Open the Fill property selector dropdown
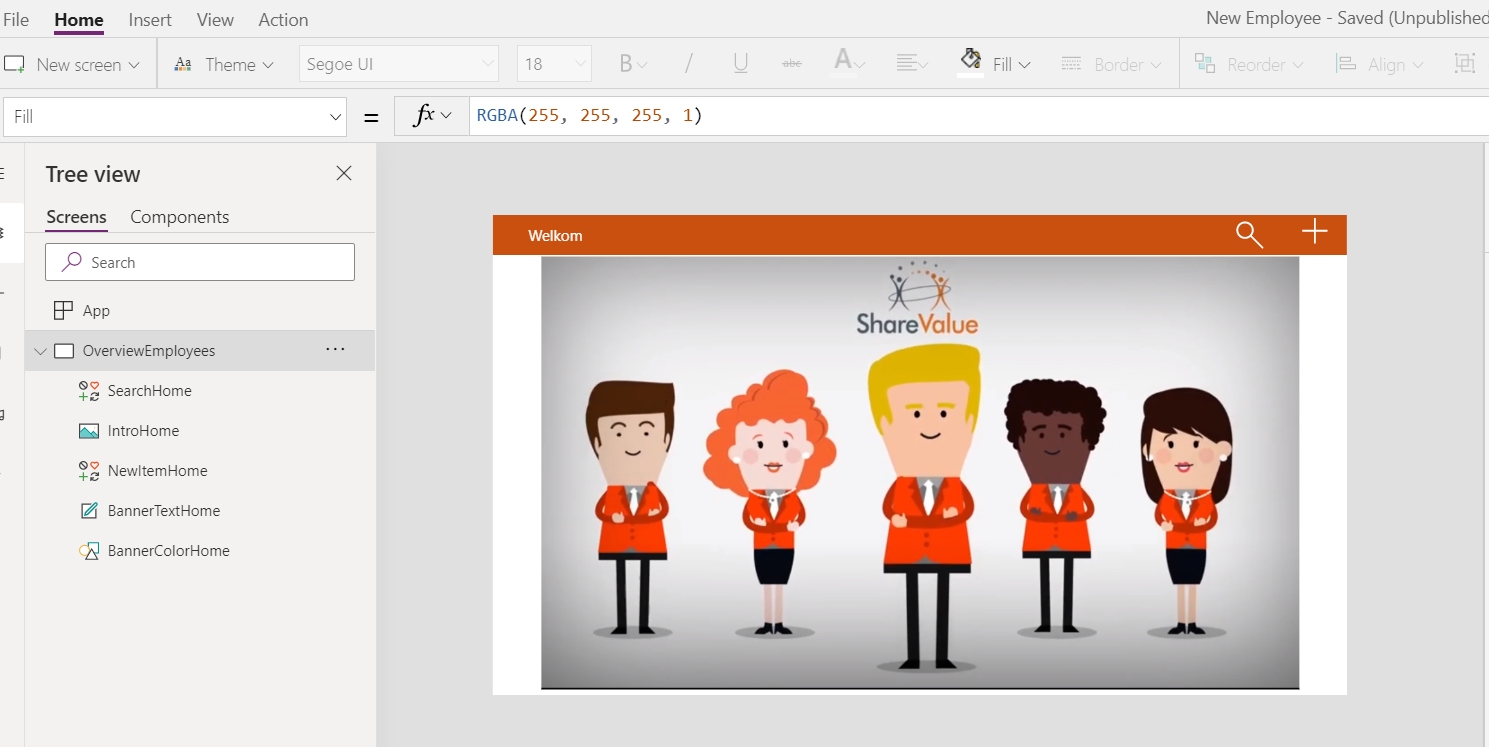This screenshot has height=747, width=1489. [175, 117]
